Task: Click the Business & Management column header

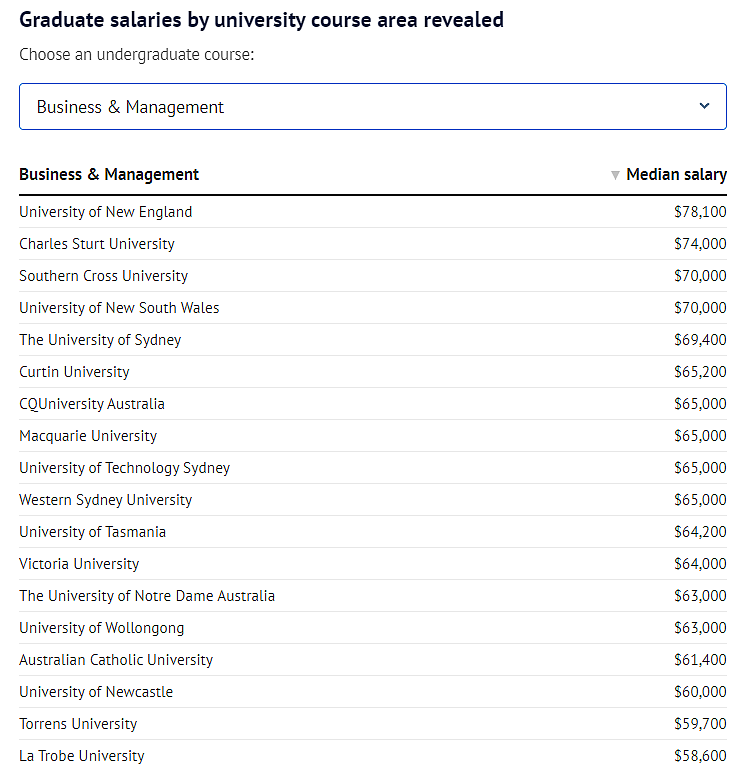Action: [x=109, y=174]
